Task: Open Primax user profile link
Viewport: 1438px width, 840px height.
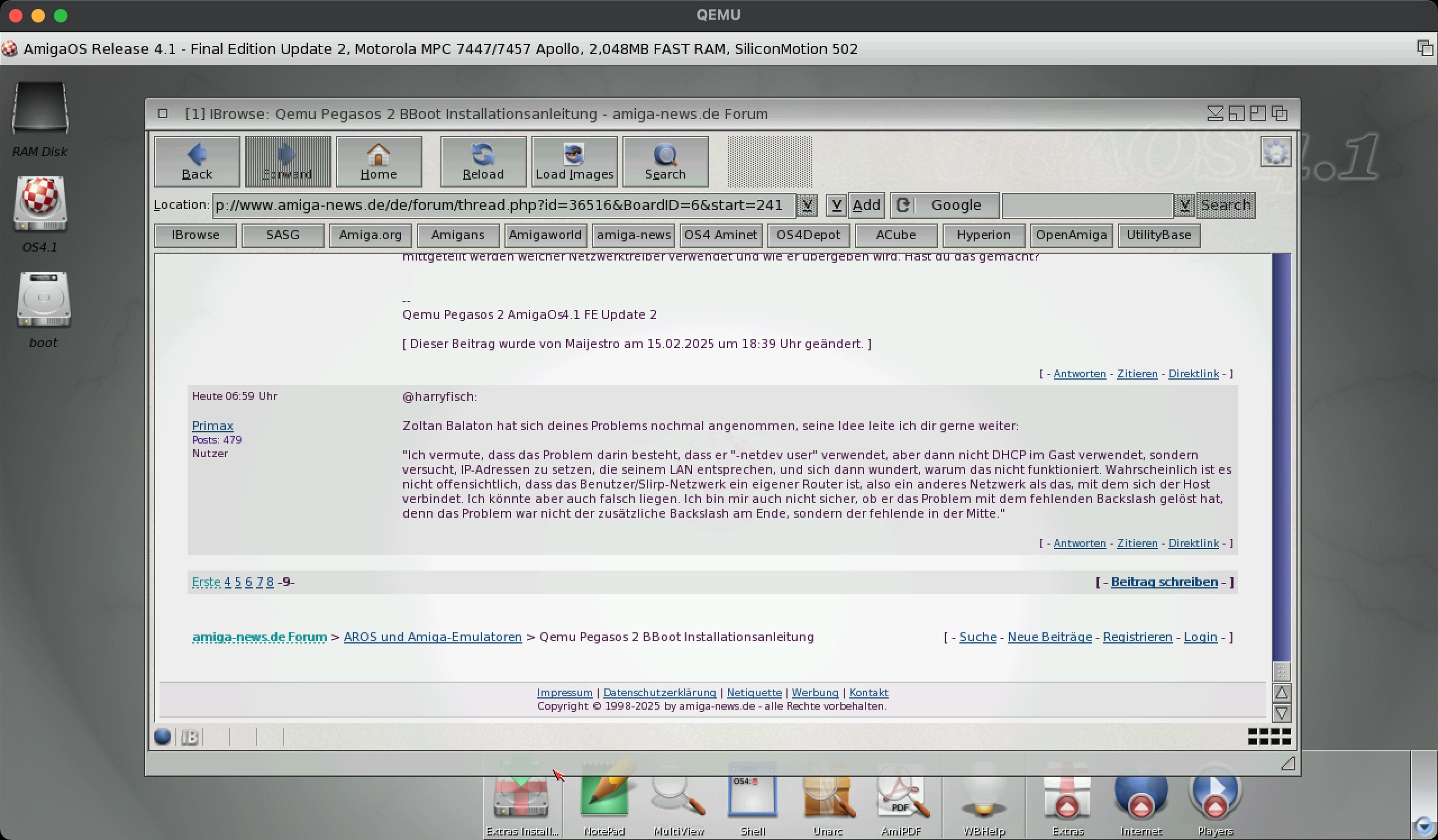Action: click(x=212, y=426)
